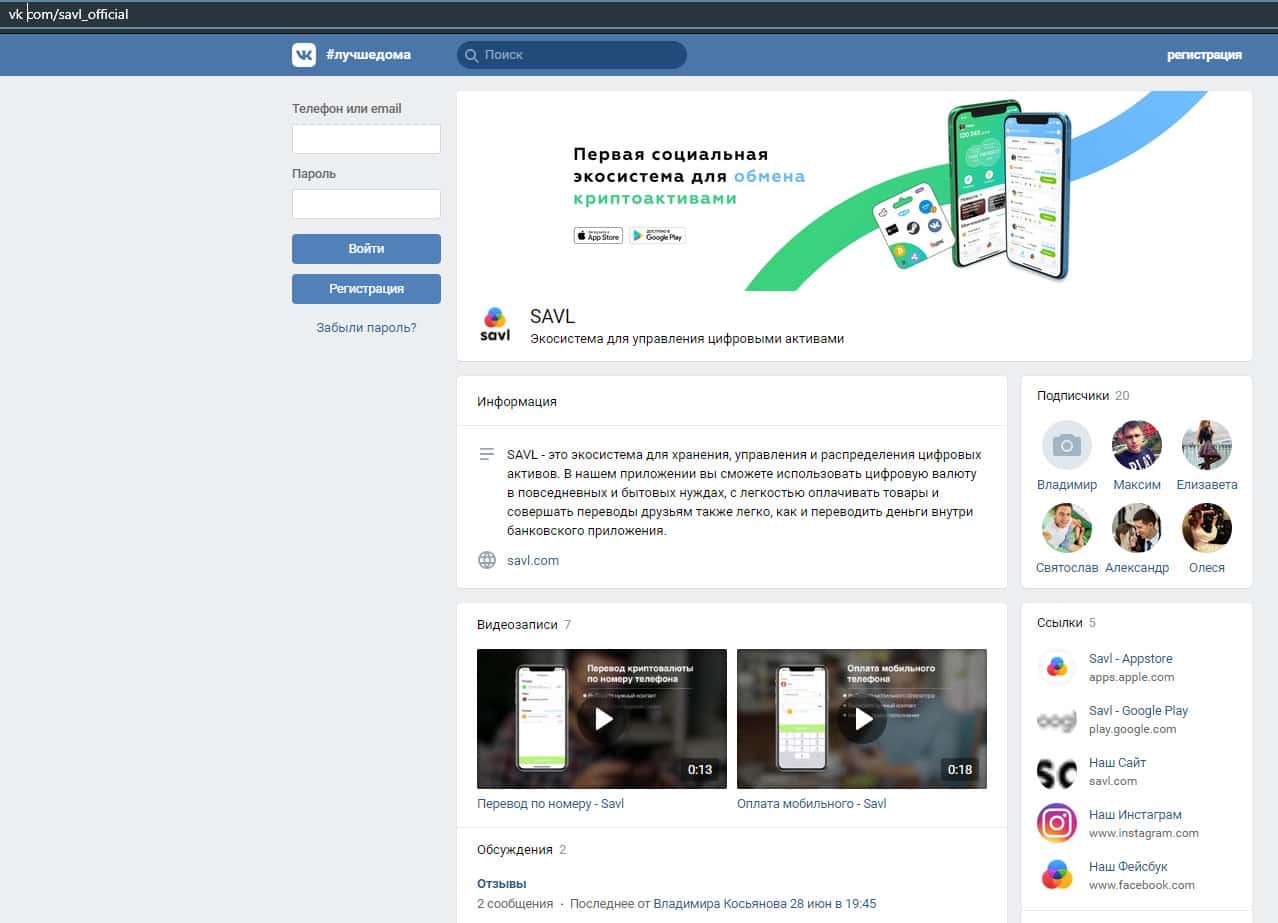Click the Телефон или email field
This screenshot has width=1278, height=923.
(366, 139)
